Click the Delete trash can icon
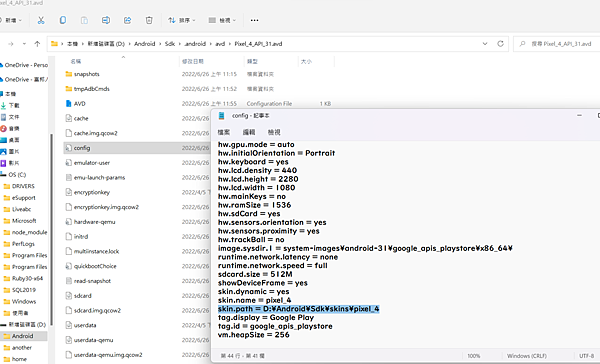The width and height of the screenshot is (600, 364). coord(149,20)
